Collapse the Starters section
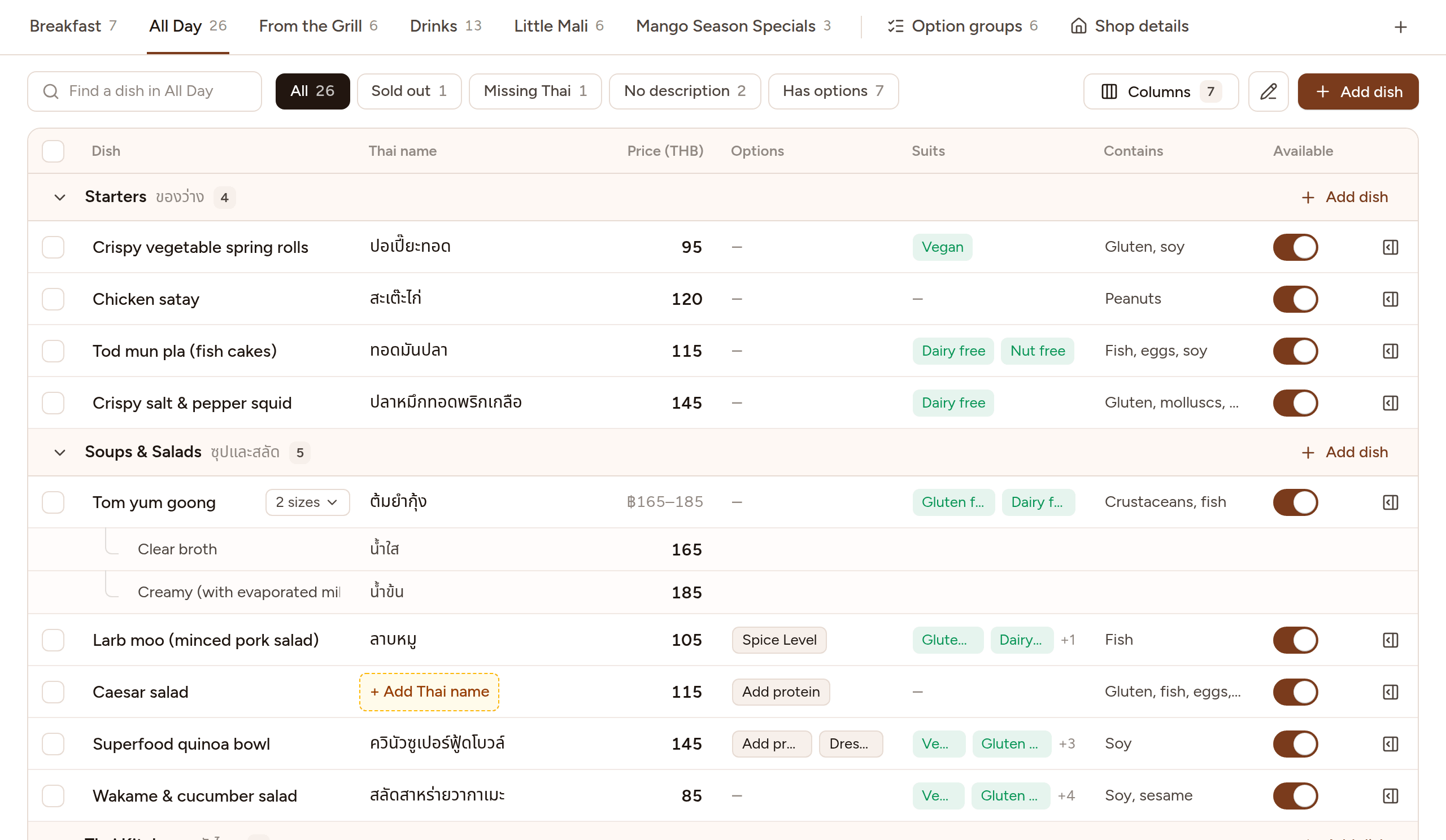The image size is (1446, 840). point(60,197)
